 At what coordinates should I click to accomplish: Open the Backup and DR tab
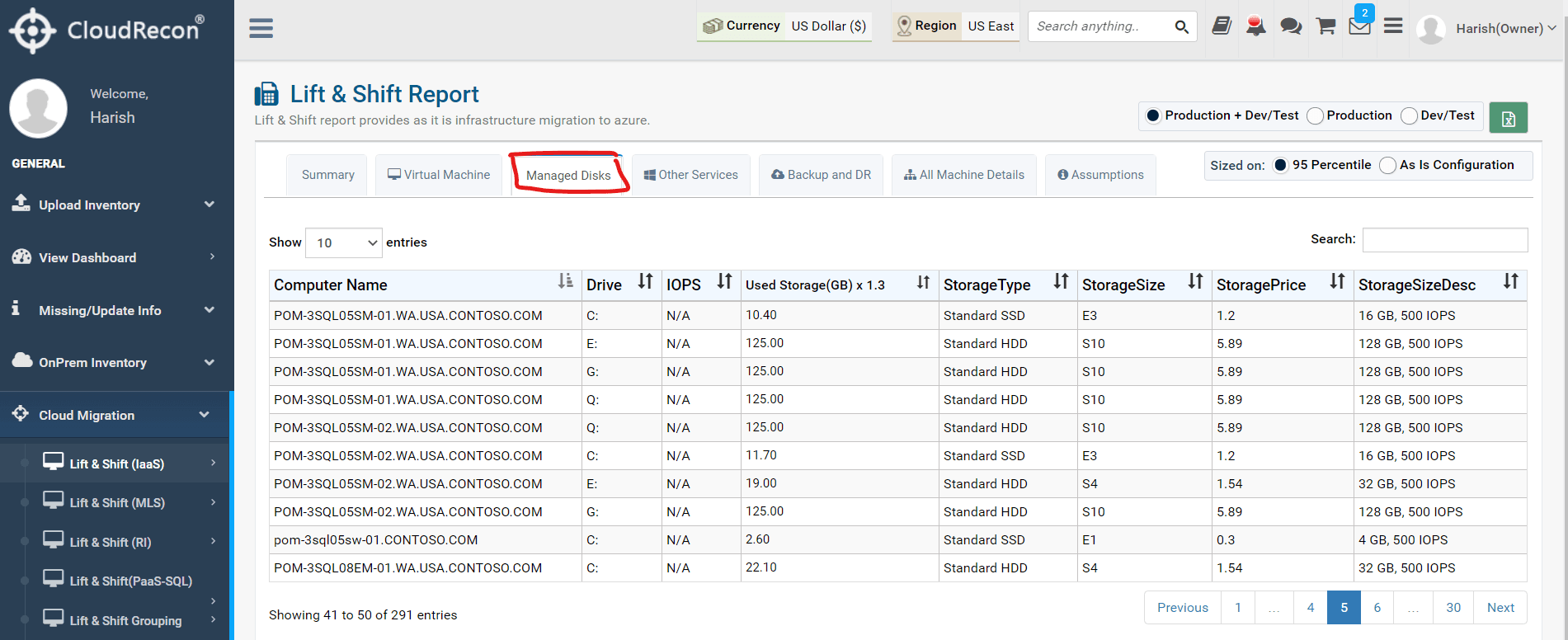click(x=821, y=175)
